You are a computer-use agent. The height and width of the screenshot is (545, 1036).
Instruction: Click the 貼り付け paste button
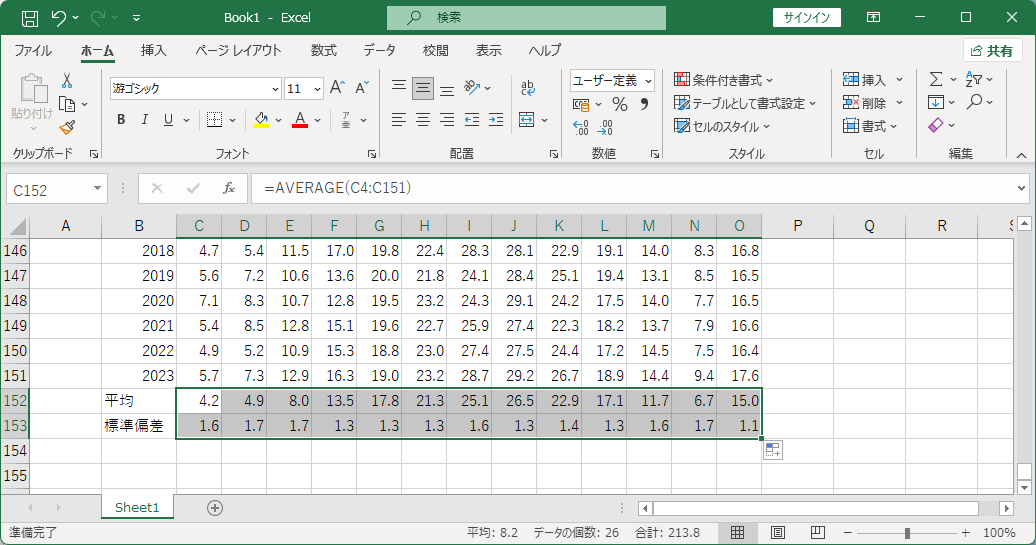coord(32,100)
